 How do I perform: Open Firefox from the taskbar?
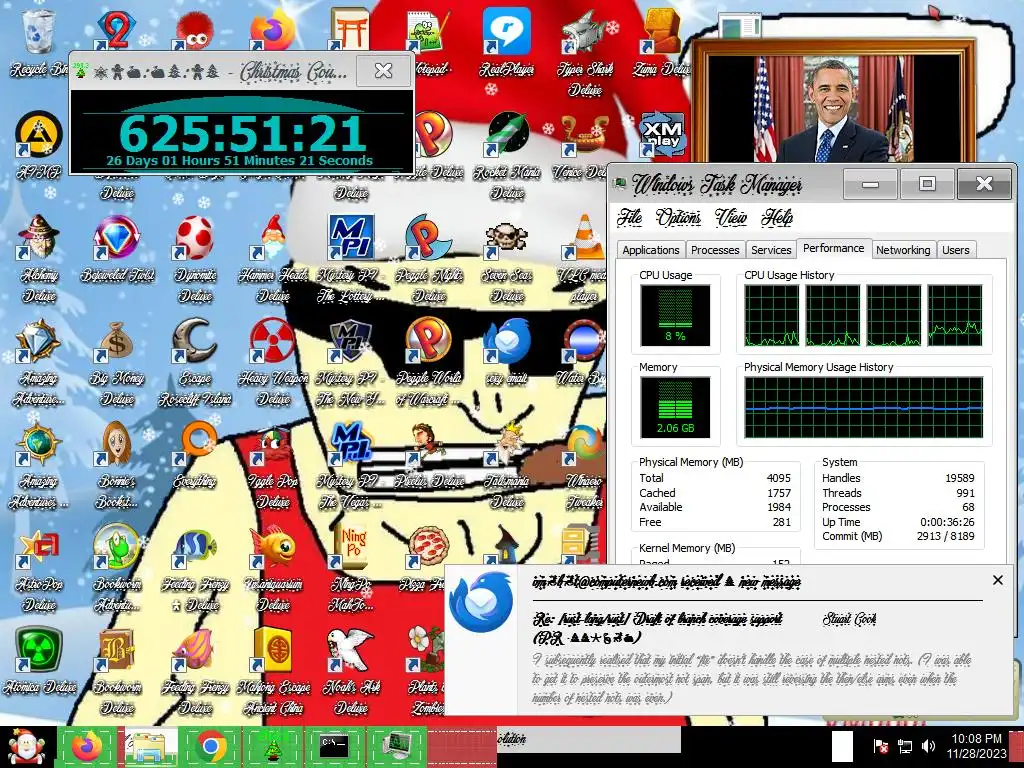coord(87,746)
